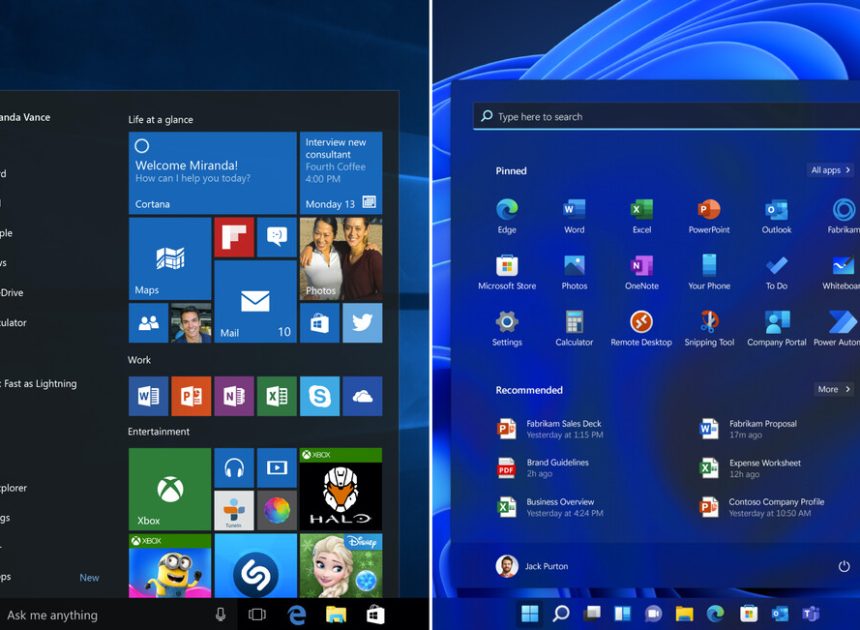Open Business Overview spreadsheet
Screen dimensions: 860x630
pyautogui.click(x=550, y=507)
